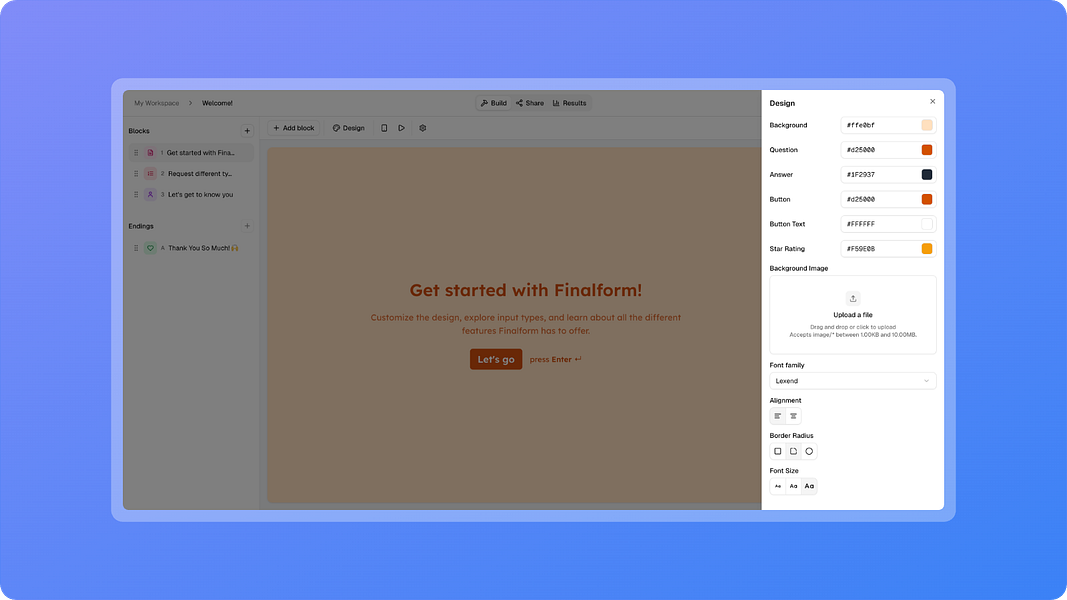Open the Button Text color swatch
The height and width of the screenshot is (600, 1067).
click(927, 224)
